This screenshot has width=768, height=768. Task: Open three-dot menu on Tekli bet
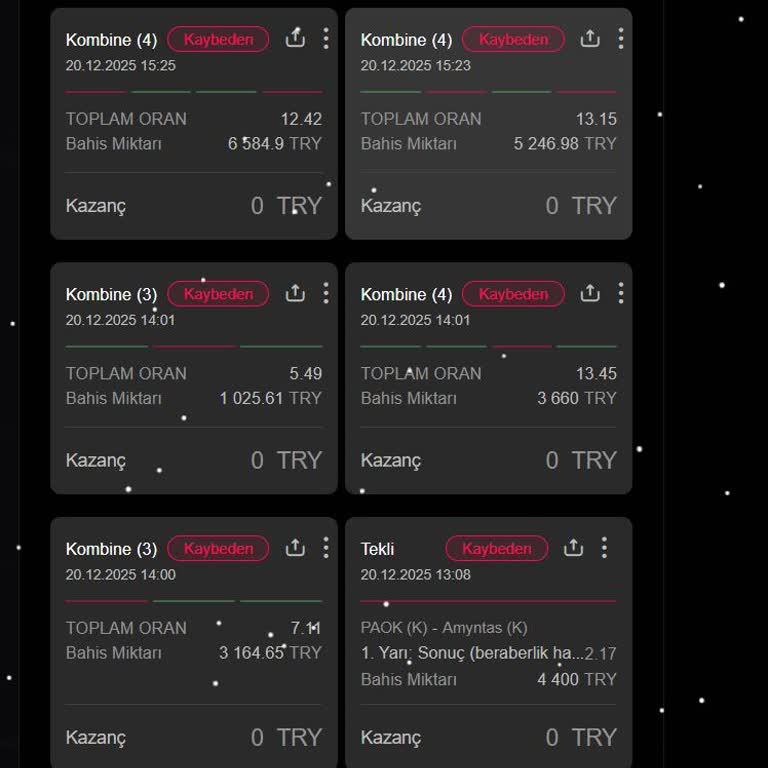604,548
